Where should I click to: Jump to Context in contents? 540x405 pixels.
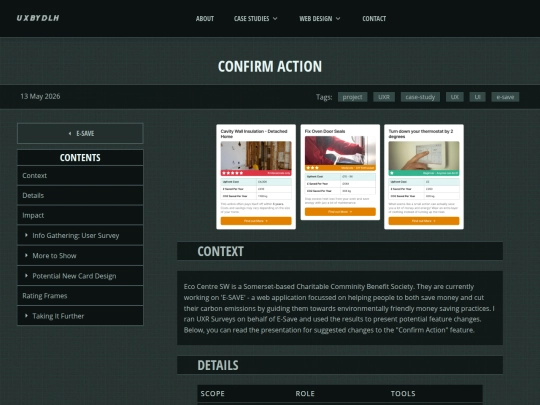pyautogui.click(x=80, y=176)
